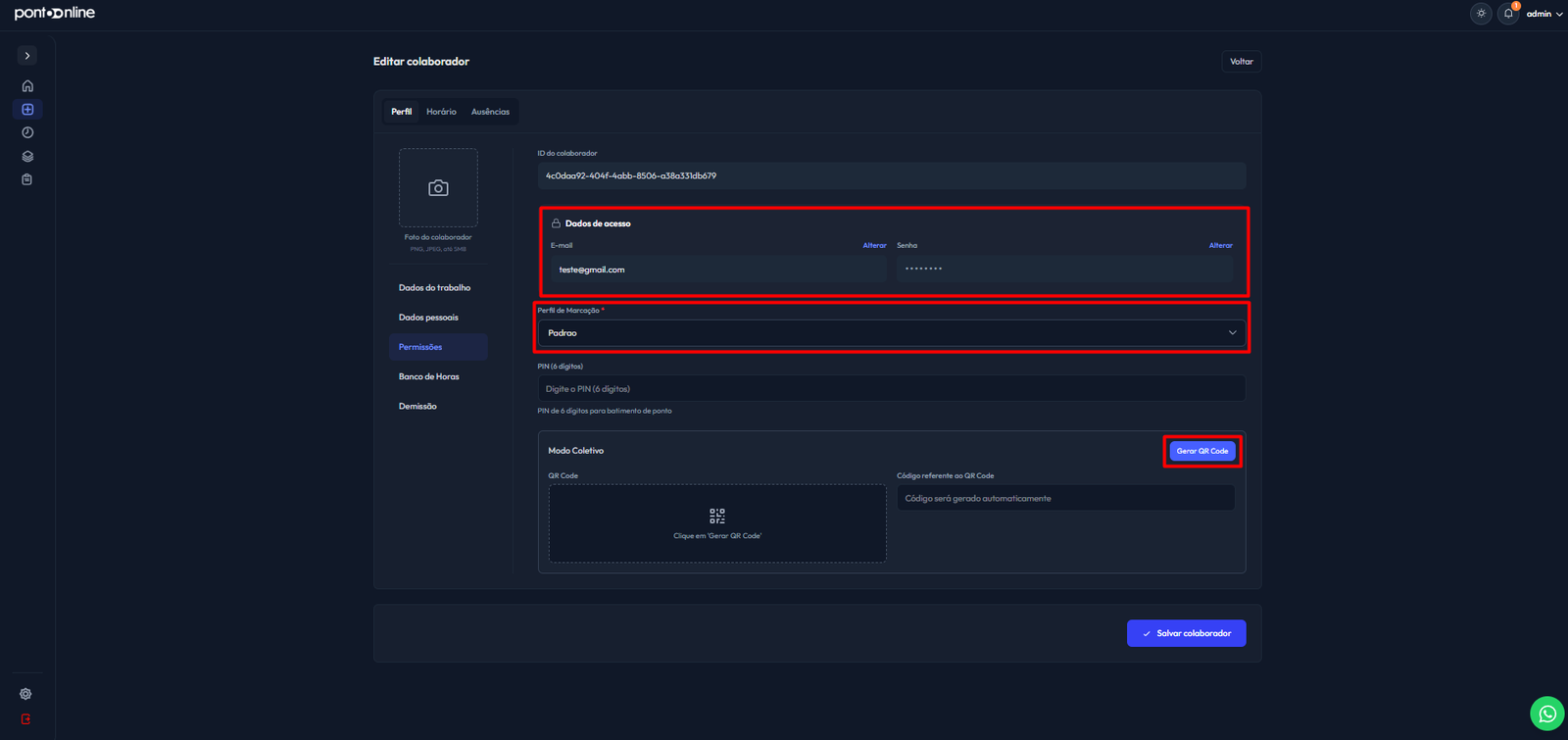Open the plus-square icon in sidebar
Viewport: 1568px width, 740px height.
tap(27, 110)
